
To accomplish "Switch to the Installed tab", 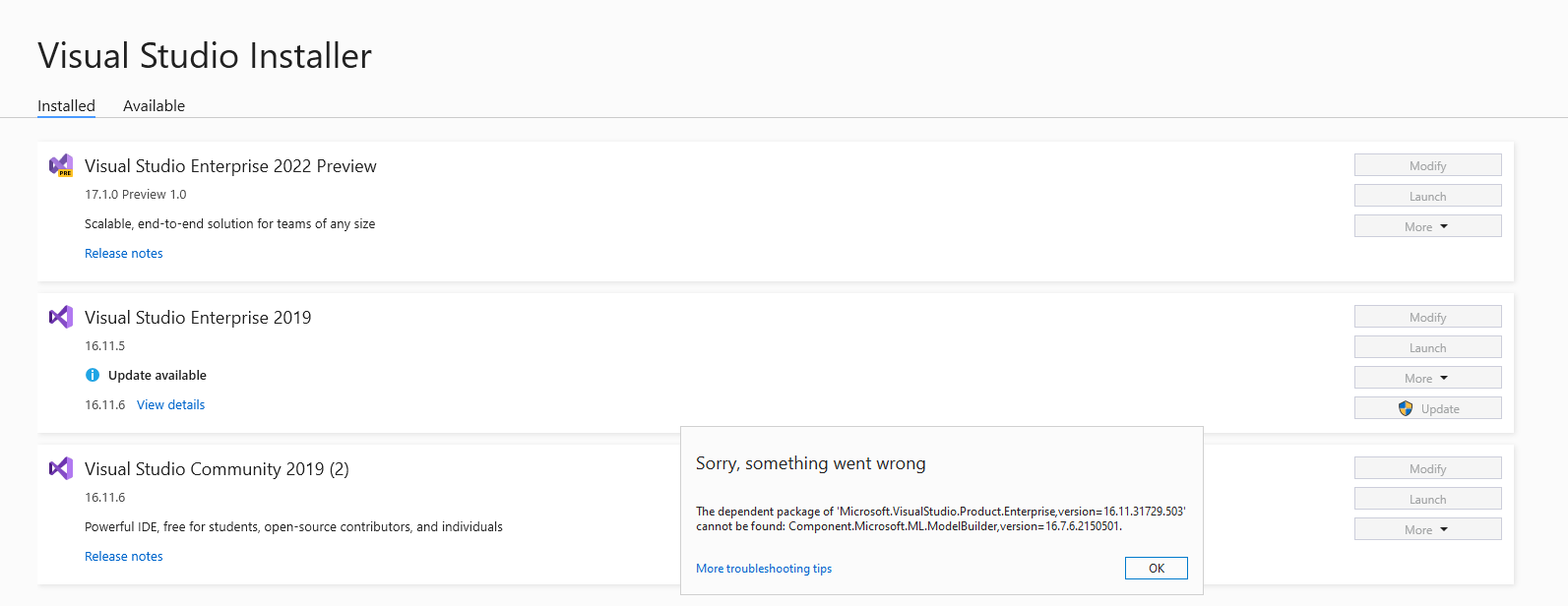I will 66,105.
